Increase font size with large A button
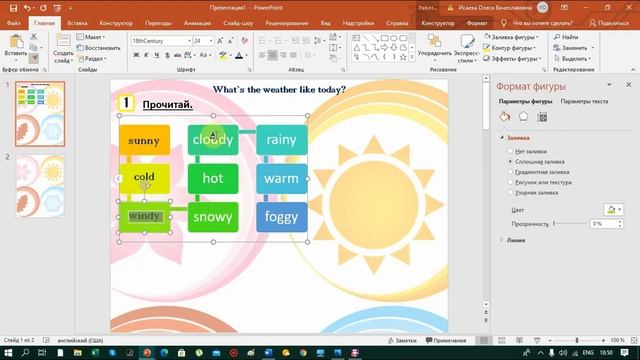The width and height of the screenshot is (640, 360). (x=220, y=41)
